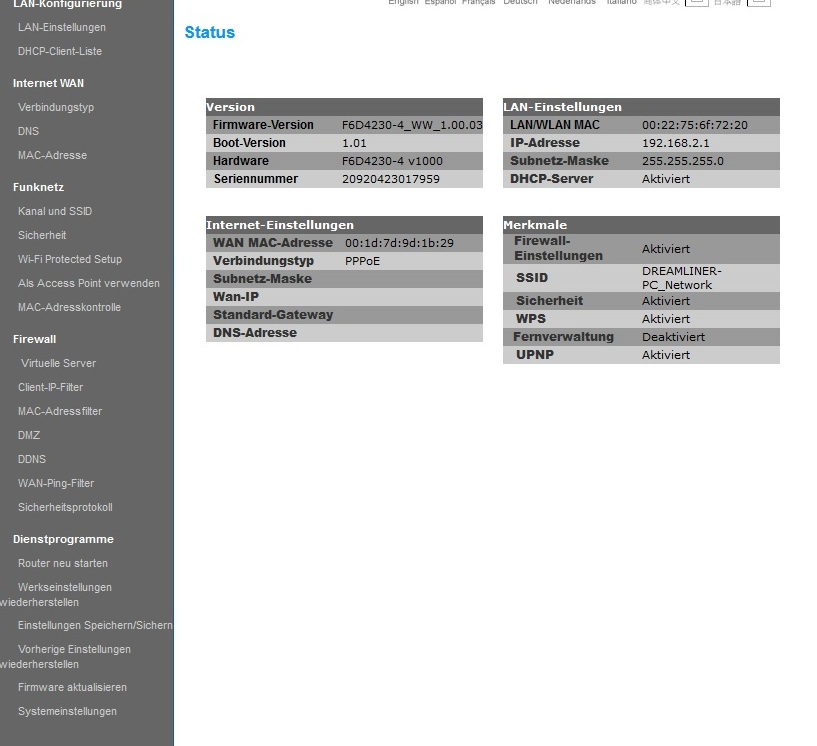Select the Internet WAN section heading

[48, 83]
